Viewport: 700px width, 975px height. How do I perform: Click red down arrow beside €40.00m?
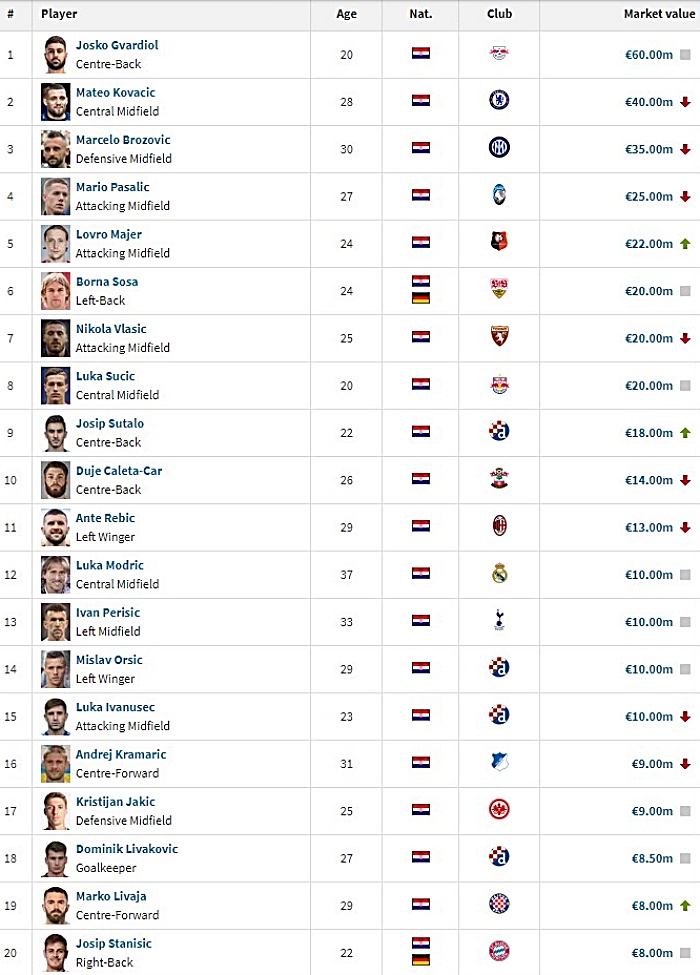(685, 102)
